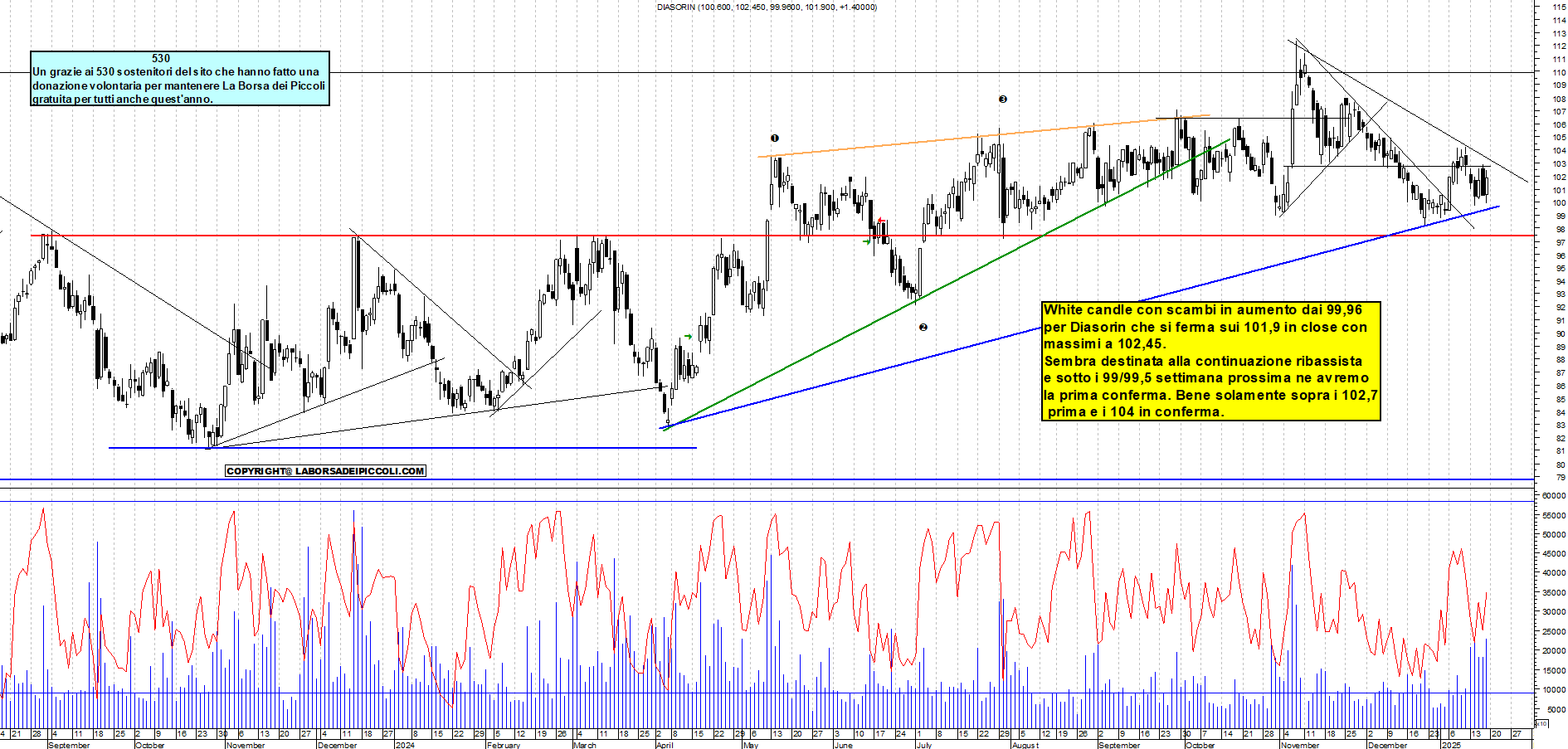Click the 'June' month label
The image size is (1568, 749).
843,745
